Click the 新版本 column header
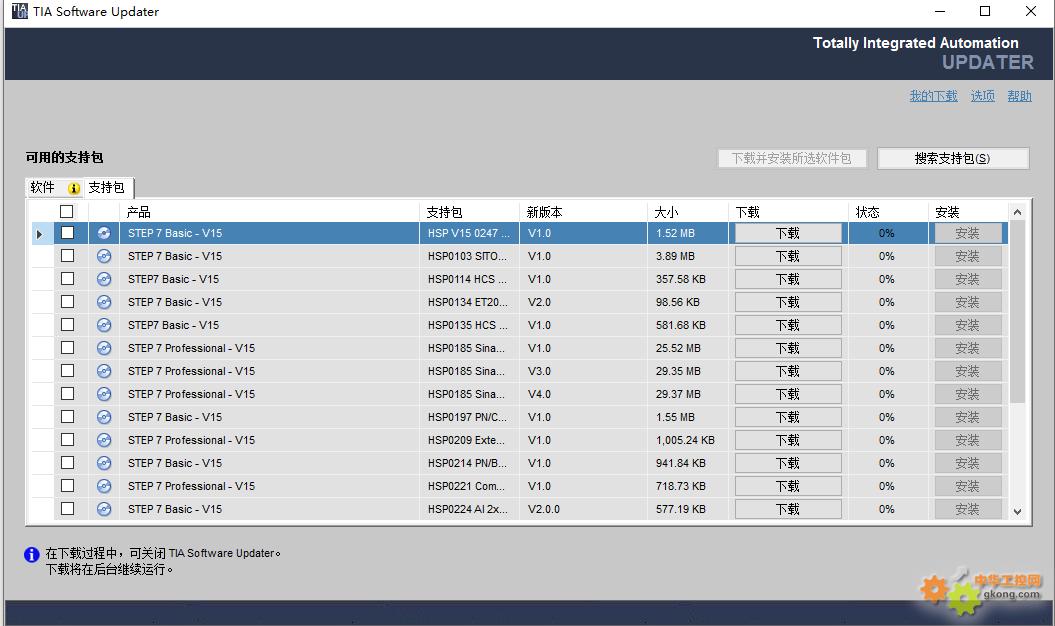Image resolution: width=1055 pixels, height=626 pixels. click(x=583, y=212)
